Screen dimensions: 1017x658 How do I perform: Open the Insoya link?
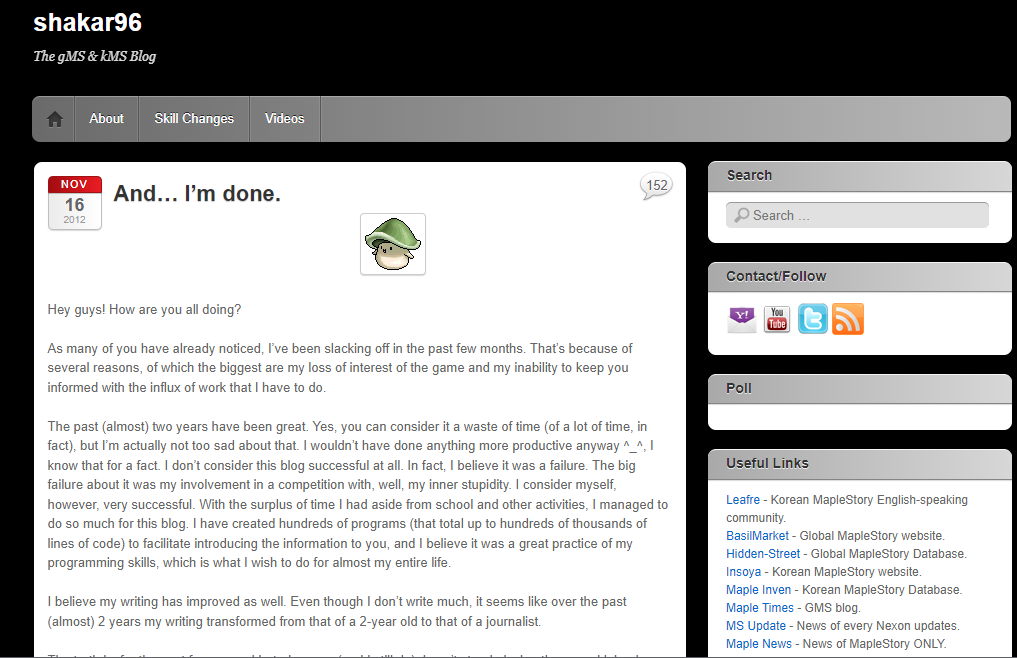(x=743, y=572)
